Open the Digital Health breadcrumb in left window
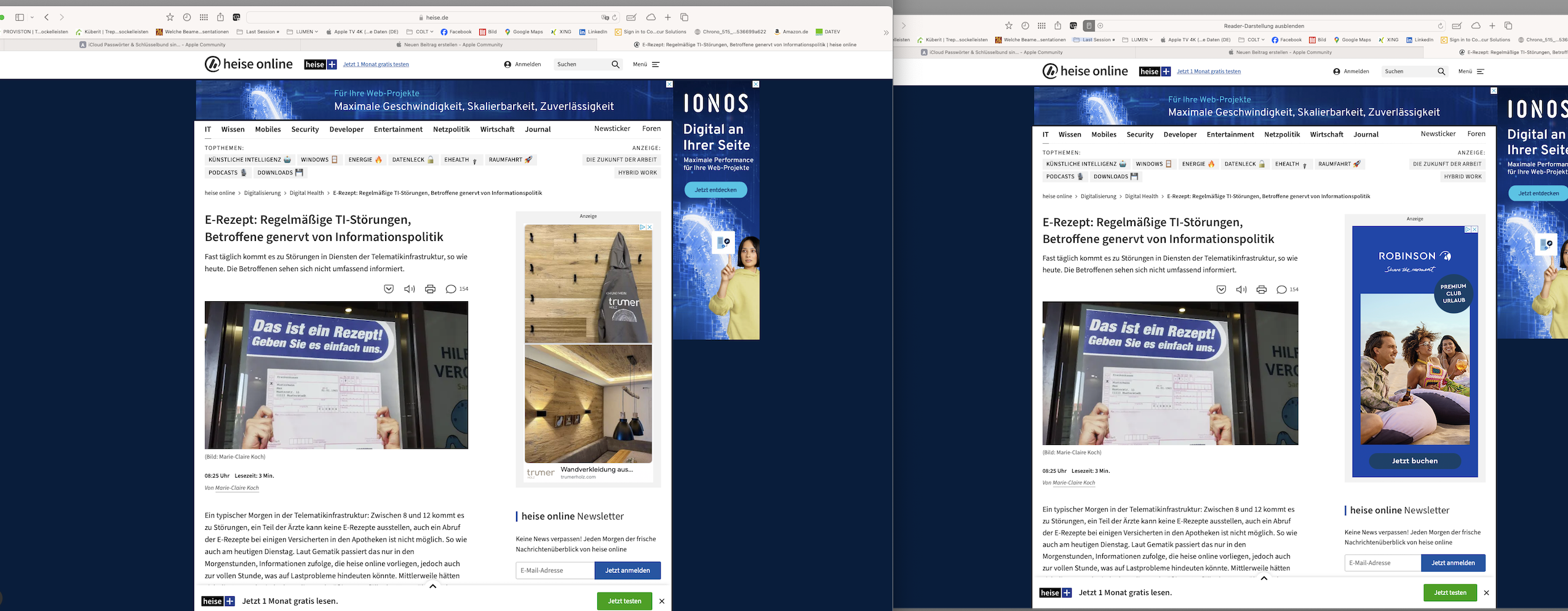This screenshot has height=611, width=1568. pyautogui.click(x=306, y=193)
